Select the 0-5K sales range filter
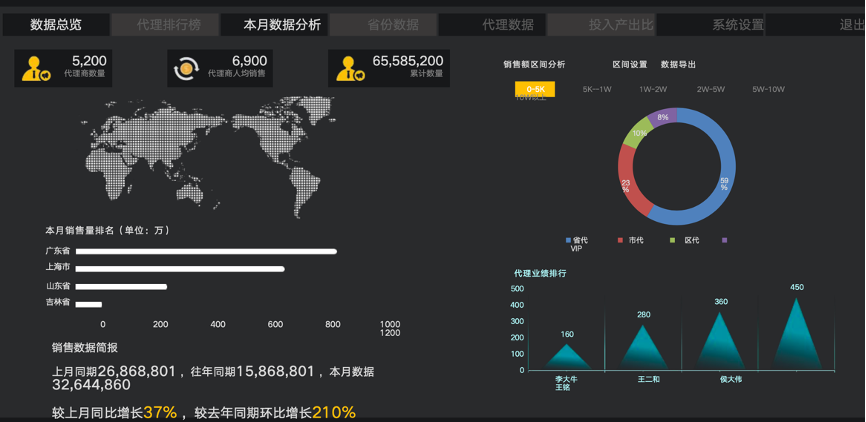The width and height of the screenshot is (866, 422). pos(535,89)
